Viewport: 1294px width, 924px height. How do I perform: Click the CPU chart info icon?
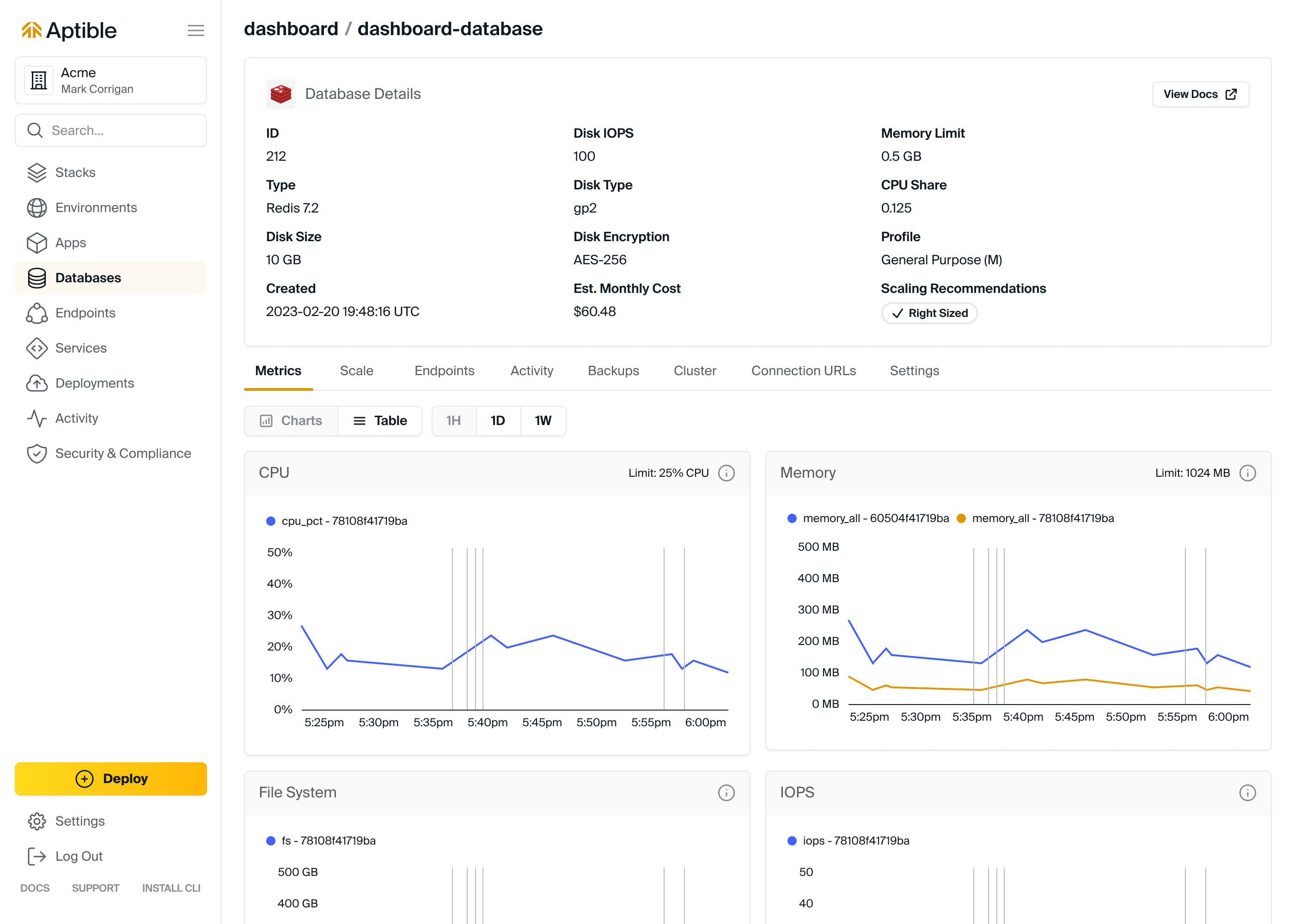coord(726,473)
